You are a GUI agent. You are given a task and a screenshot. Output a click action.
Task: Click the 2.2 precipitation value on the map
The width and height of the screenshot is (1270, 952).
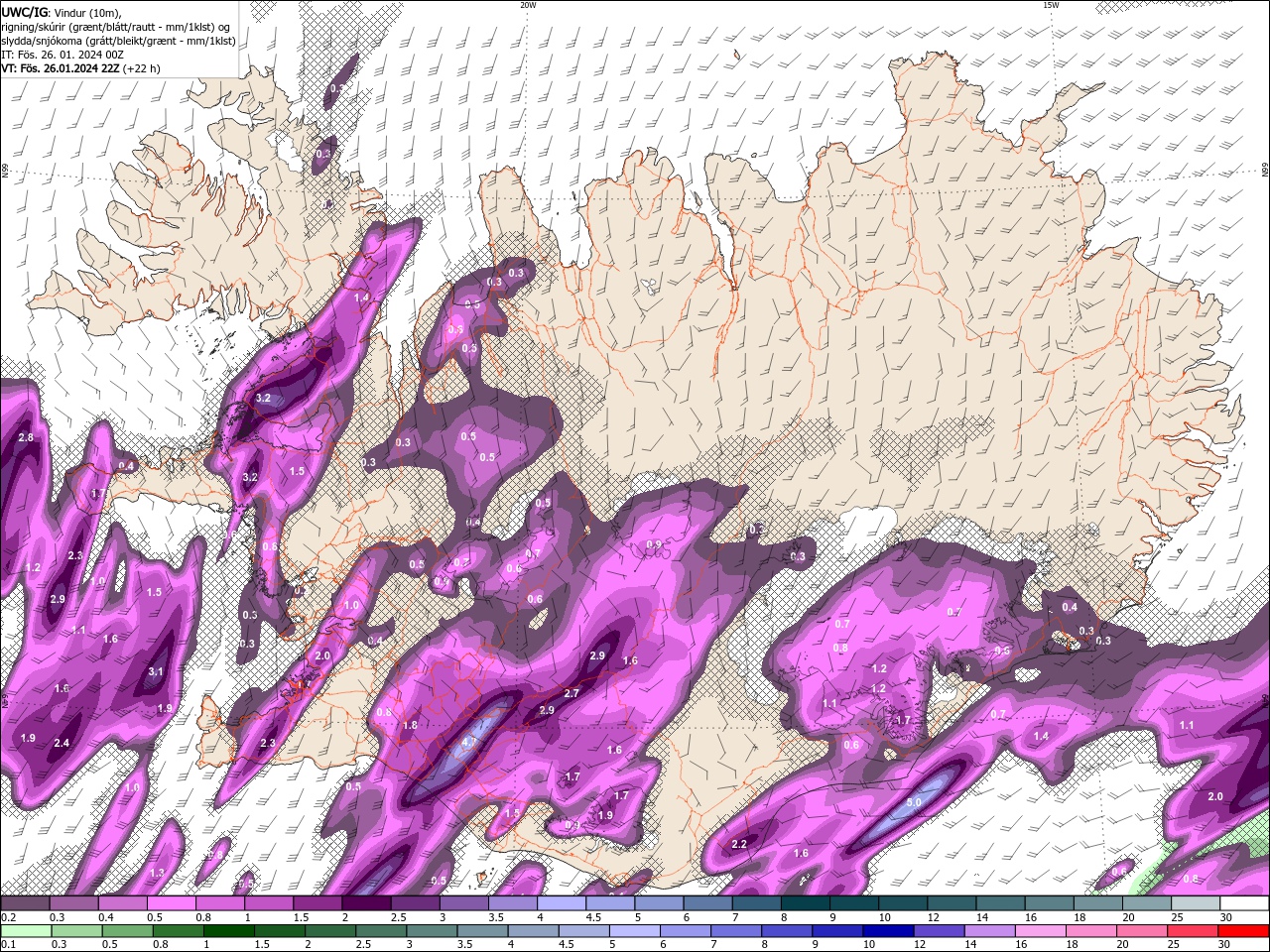[x=738, y=844]
